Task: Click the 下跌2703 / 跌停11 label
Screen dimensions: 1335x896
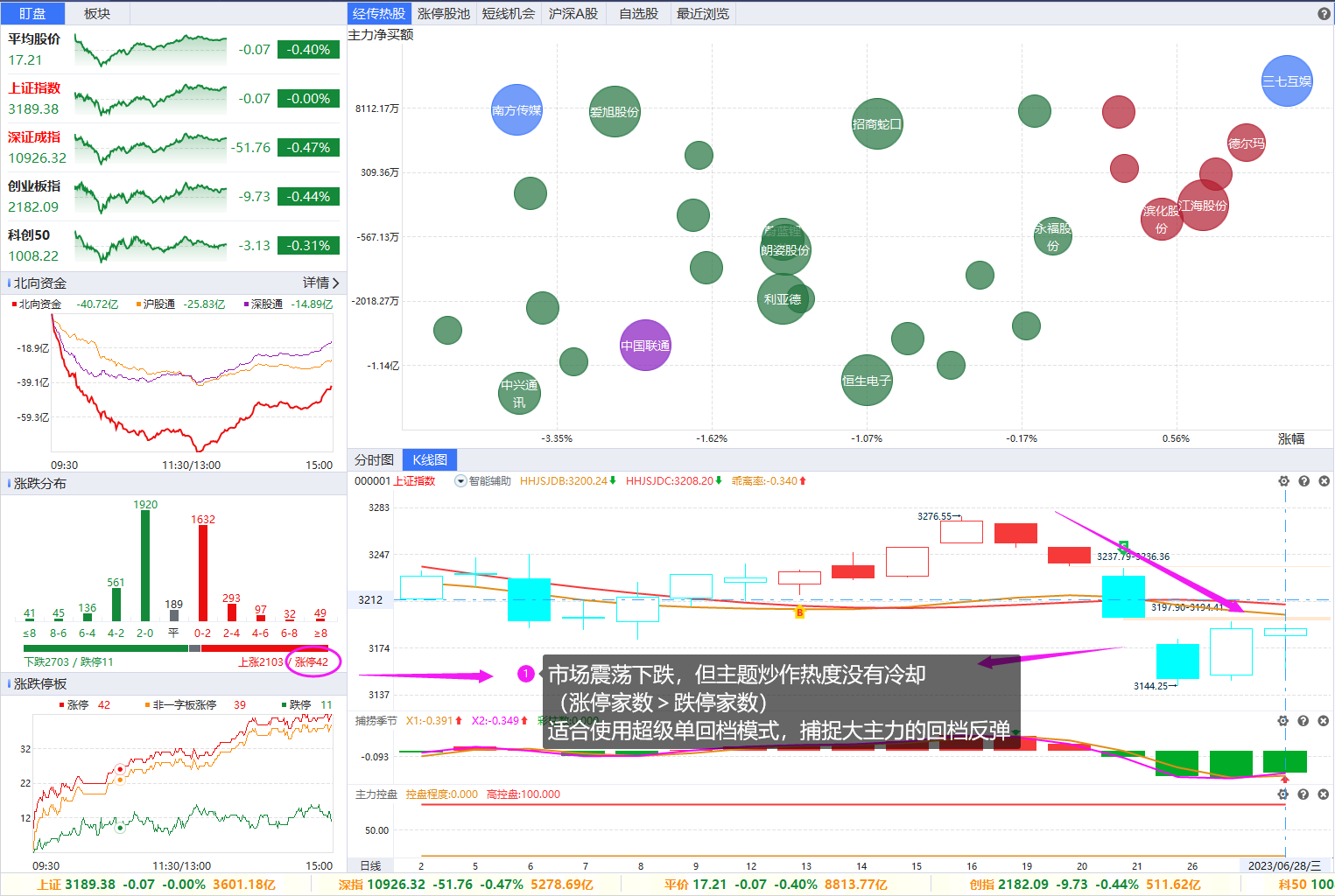Action: (x=68, y=662)
